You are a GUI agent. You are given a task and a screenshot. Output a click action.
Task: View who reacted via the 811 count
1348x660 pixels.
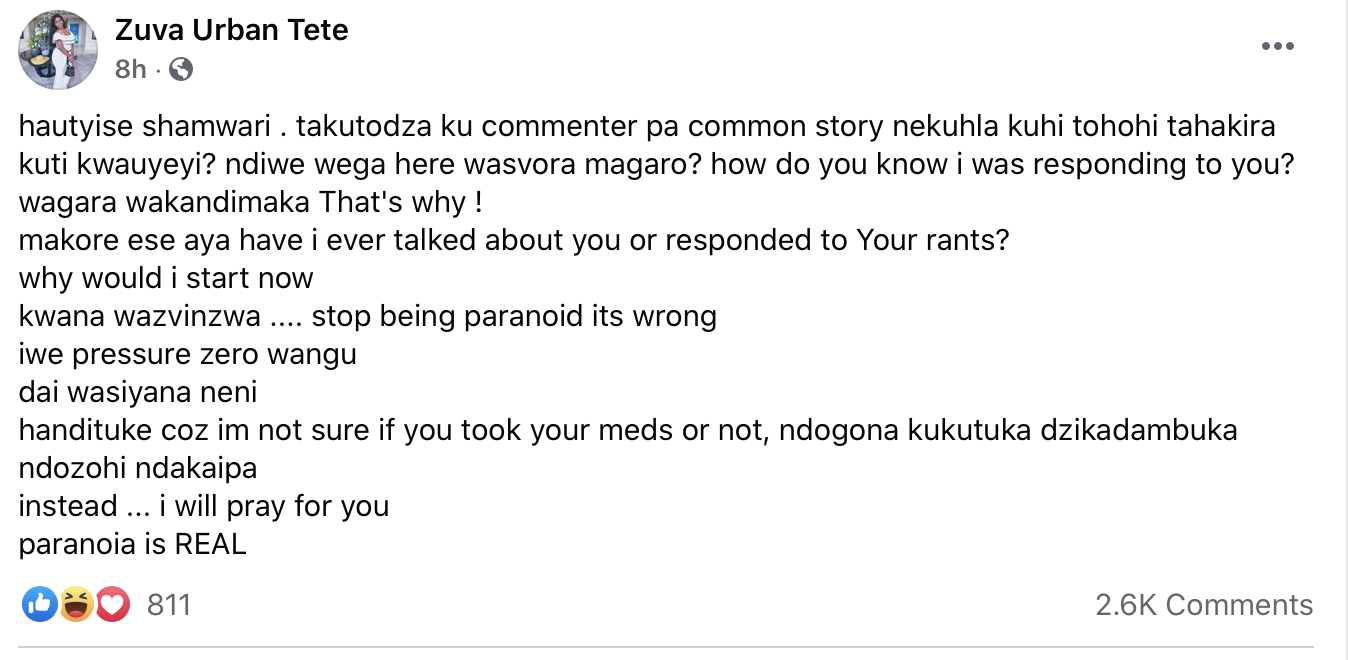coord(169,604)
